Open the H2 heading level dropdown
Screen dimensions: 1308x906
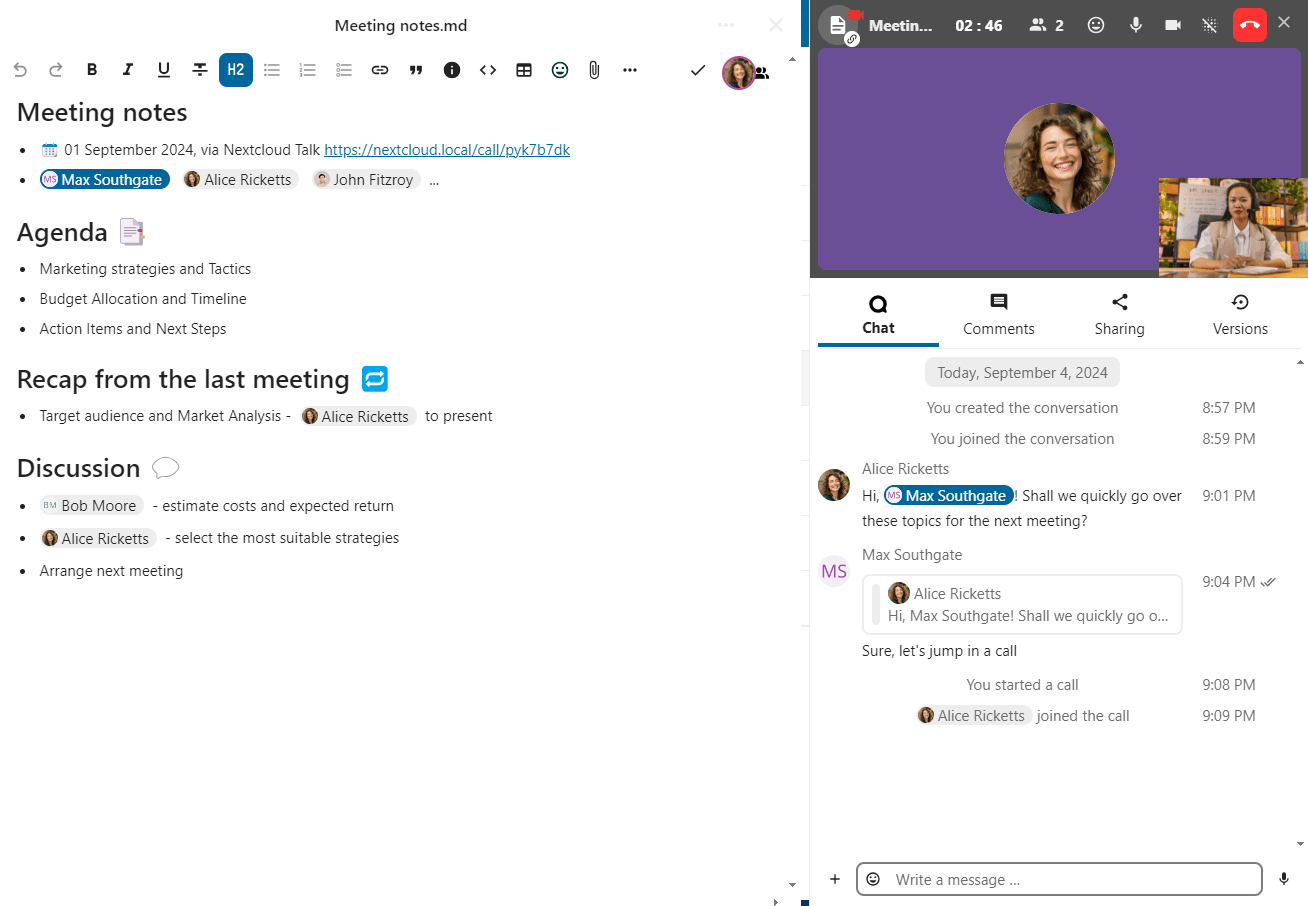coord(236,70)
